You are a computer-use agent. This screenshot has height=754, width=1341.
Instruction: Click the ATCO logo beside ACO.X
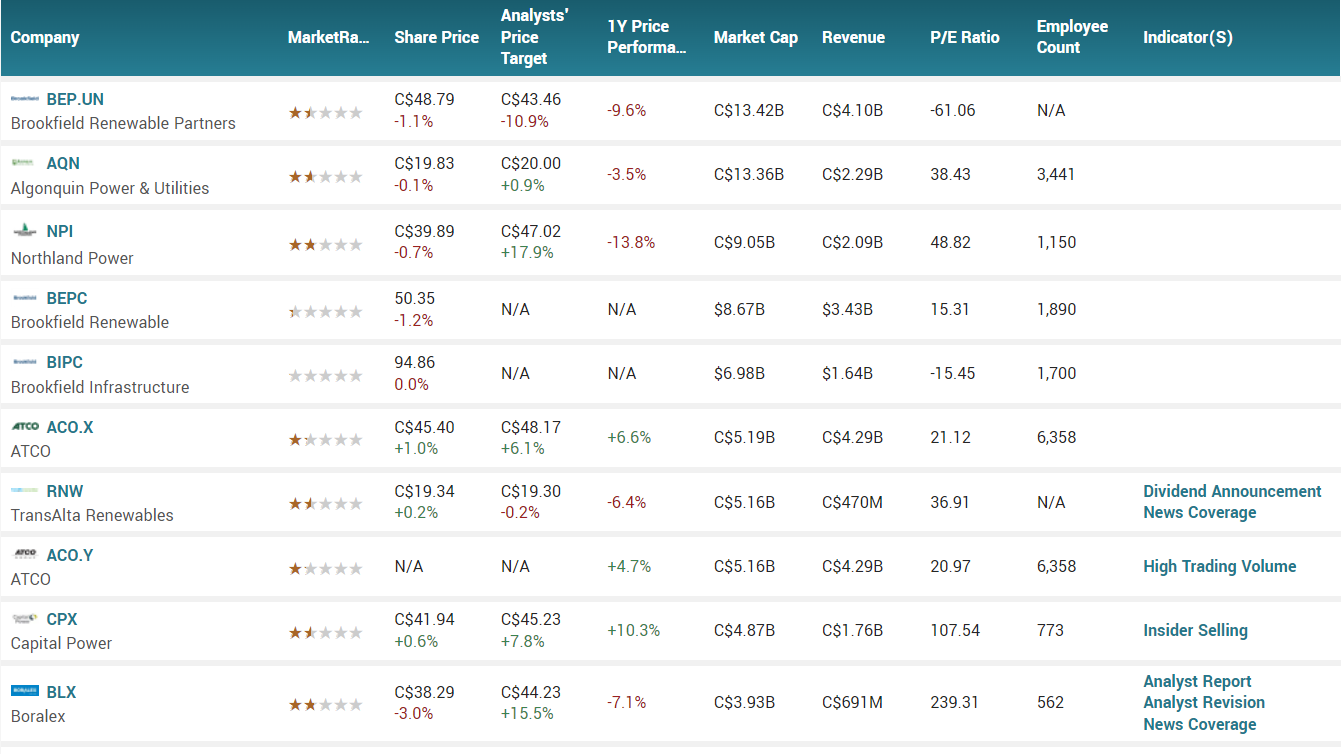coord(26,427)
